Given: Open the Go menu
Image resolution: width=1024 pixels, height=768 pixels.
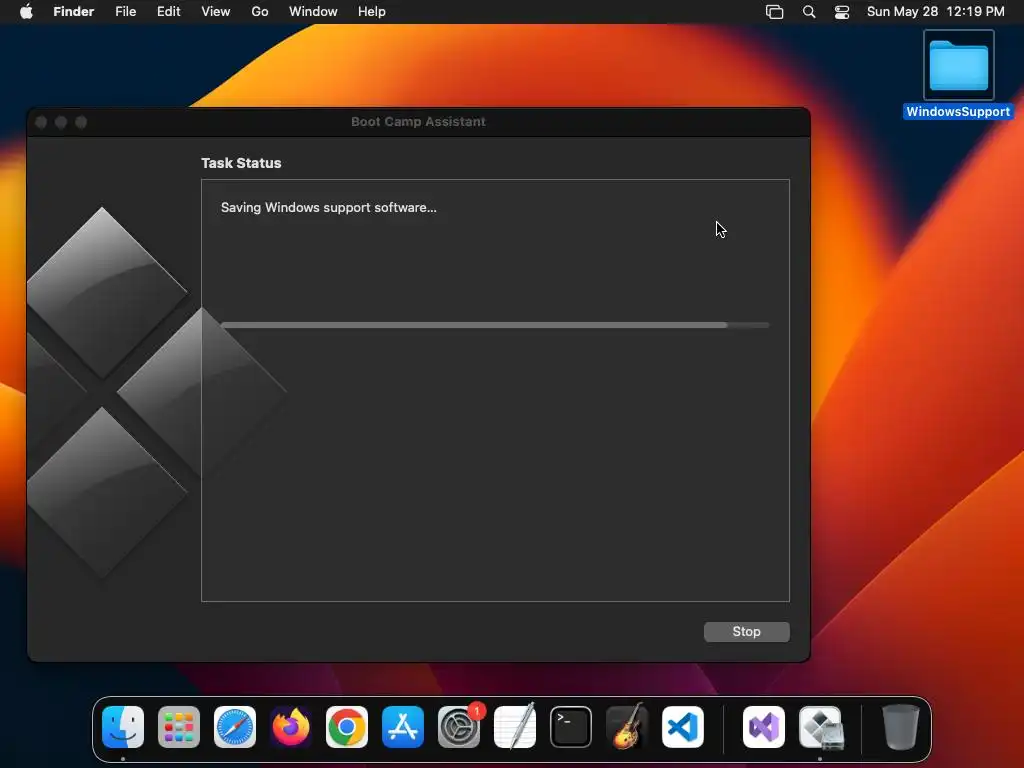Looking at the screenshot, I should (x=260, y=12).
